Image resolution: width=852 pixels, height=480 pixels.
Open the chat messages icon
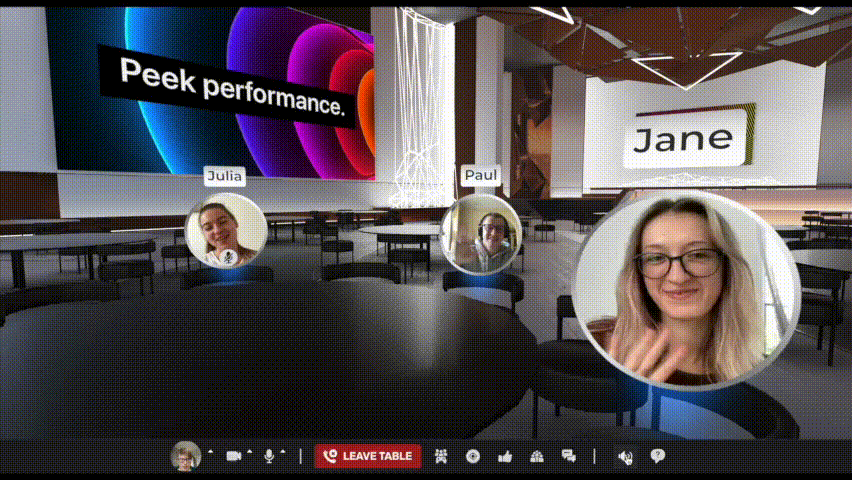click(569, 456)
